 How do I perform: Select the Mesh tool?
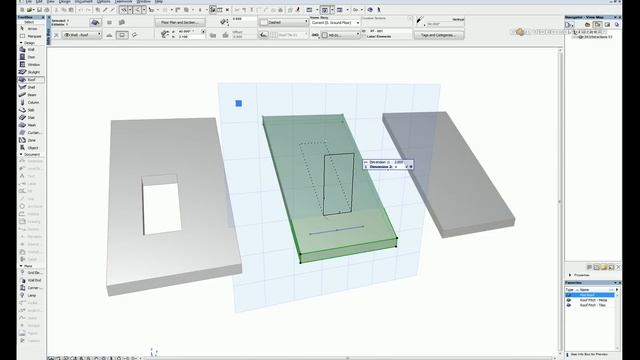click(x=31, y=125)
